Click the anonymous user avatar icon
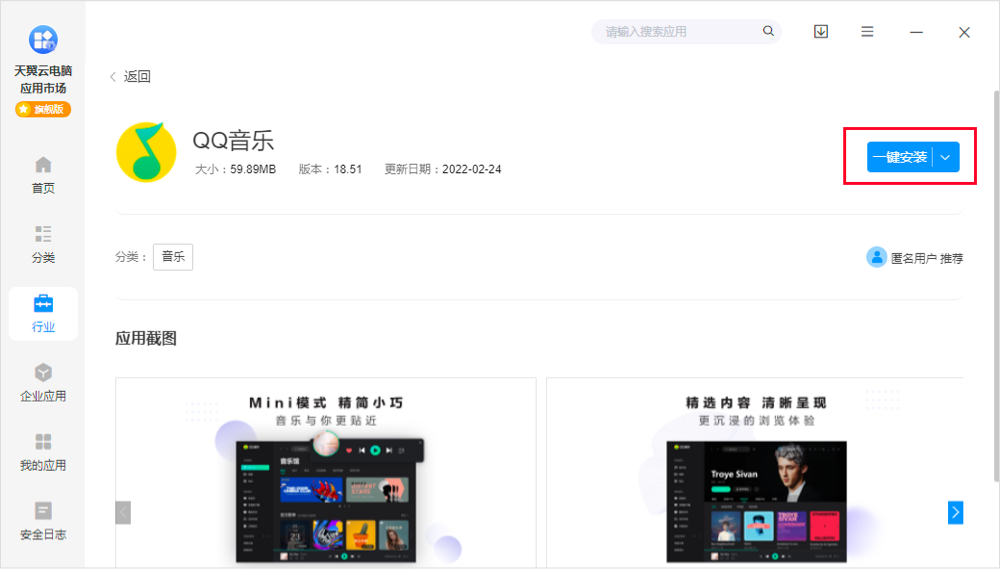 point(876,257)
